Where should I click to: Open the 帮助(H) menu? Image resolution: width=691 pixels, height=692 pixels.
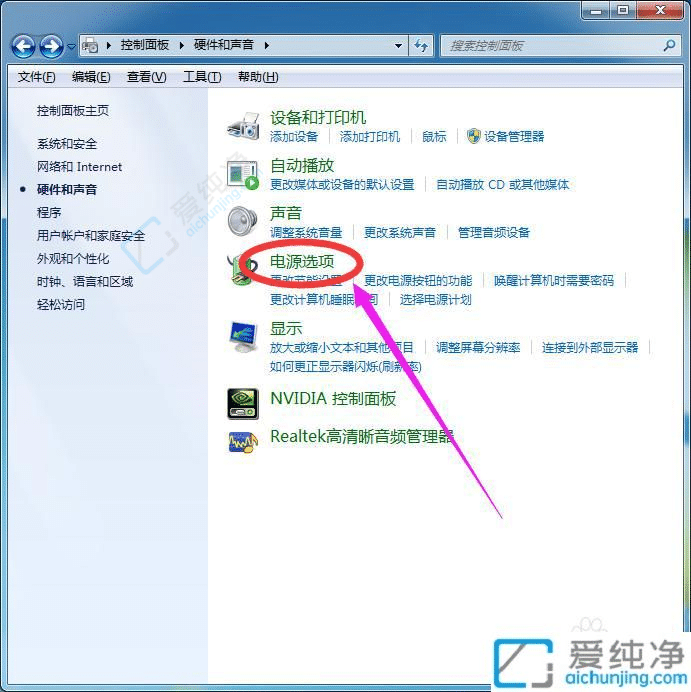[x=258, y=77]
